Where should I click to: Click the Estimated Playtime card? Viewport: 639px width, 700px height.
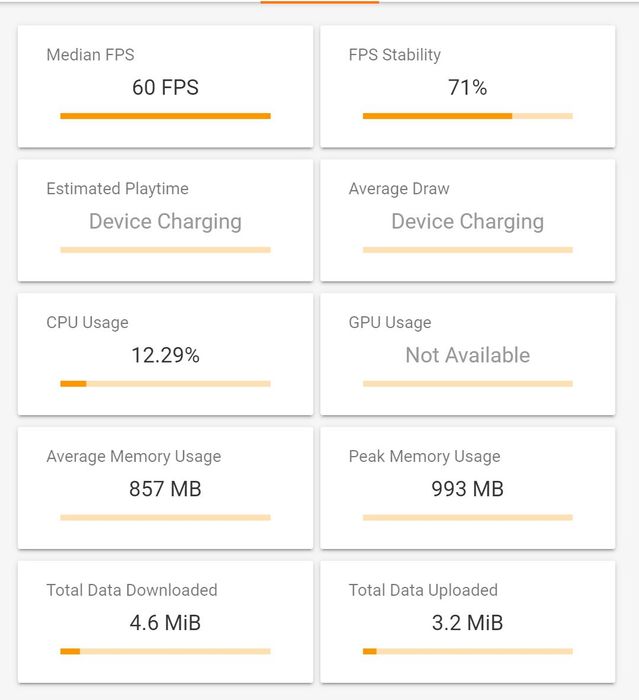pos(165,220)
